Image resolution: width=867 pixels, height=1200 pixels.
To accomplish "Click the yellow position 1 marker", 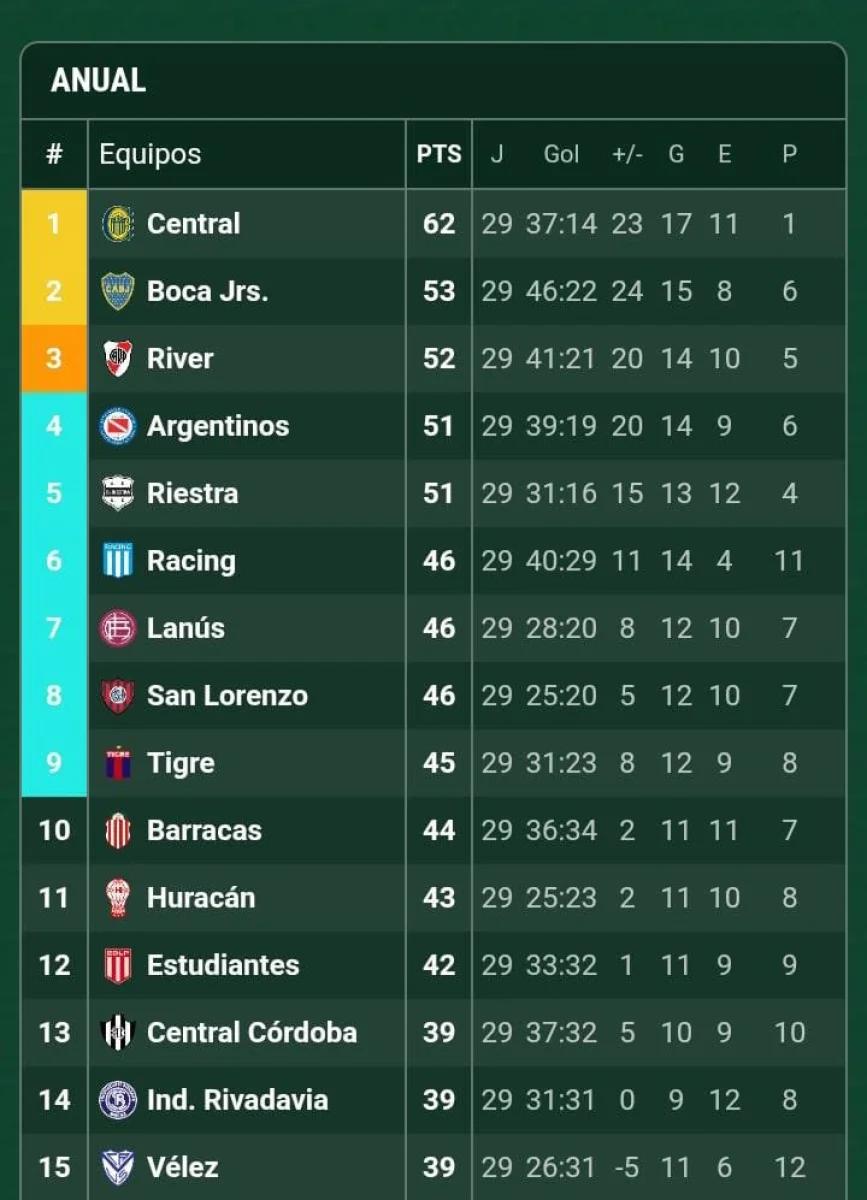I will [x=54, y=223].
